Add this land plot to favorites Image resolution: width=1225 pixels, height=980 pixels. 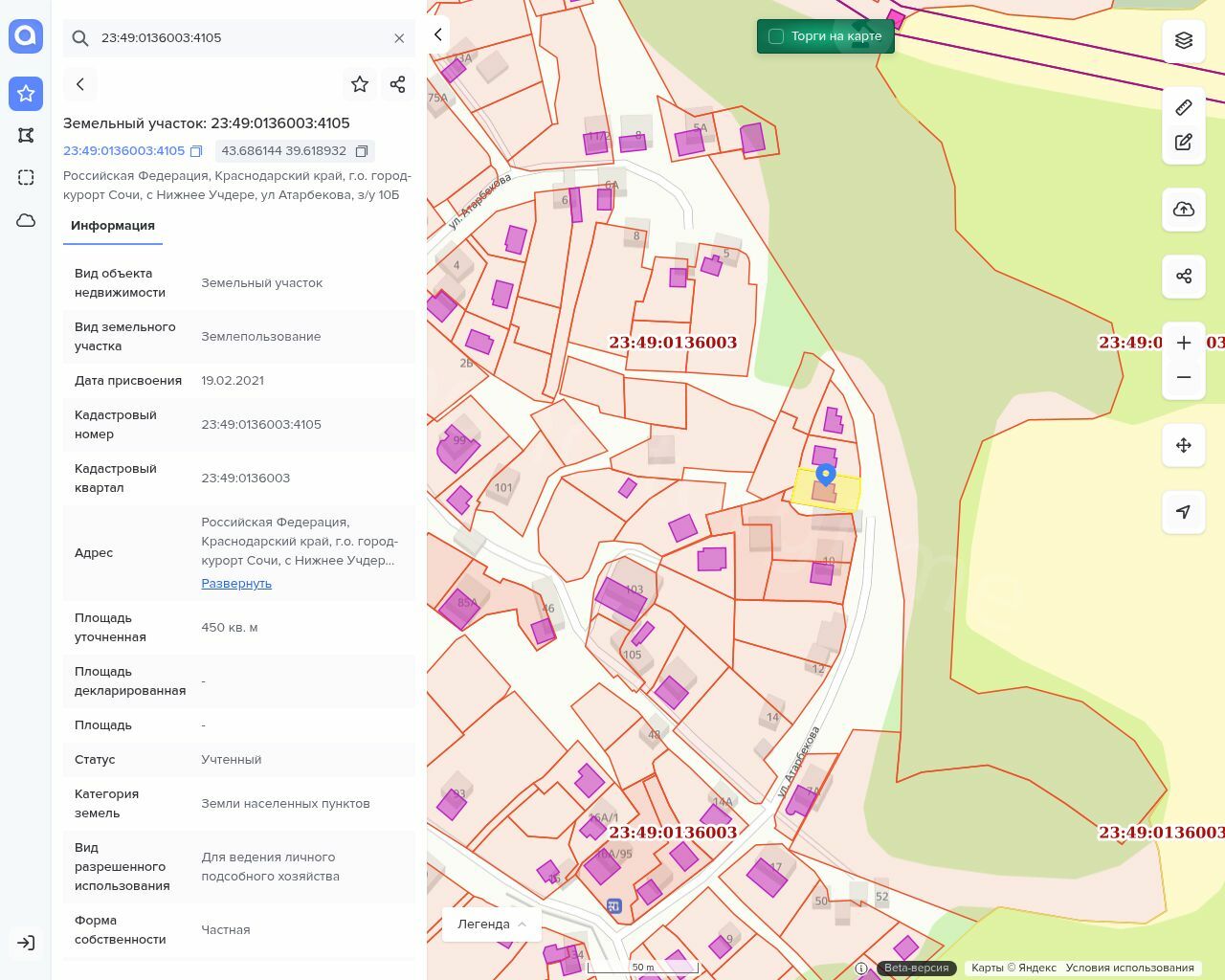click(360, 84)
